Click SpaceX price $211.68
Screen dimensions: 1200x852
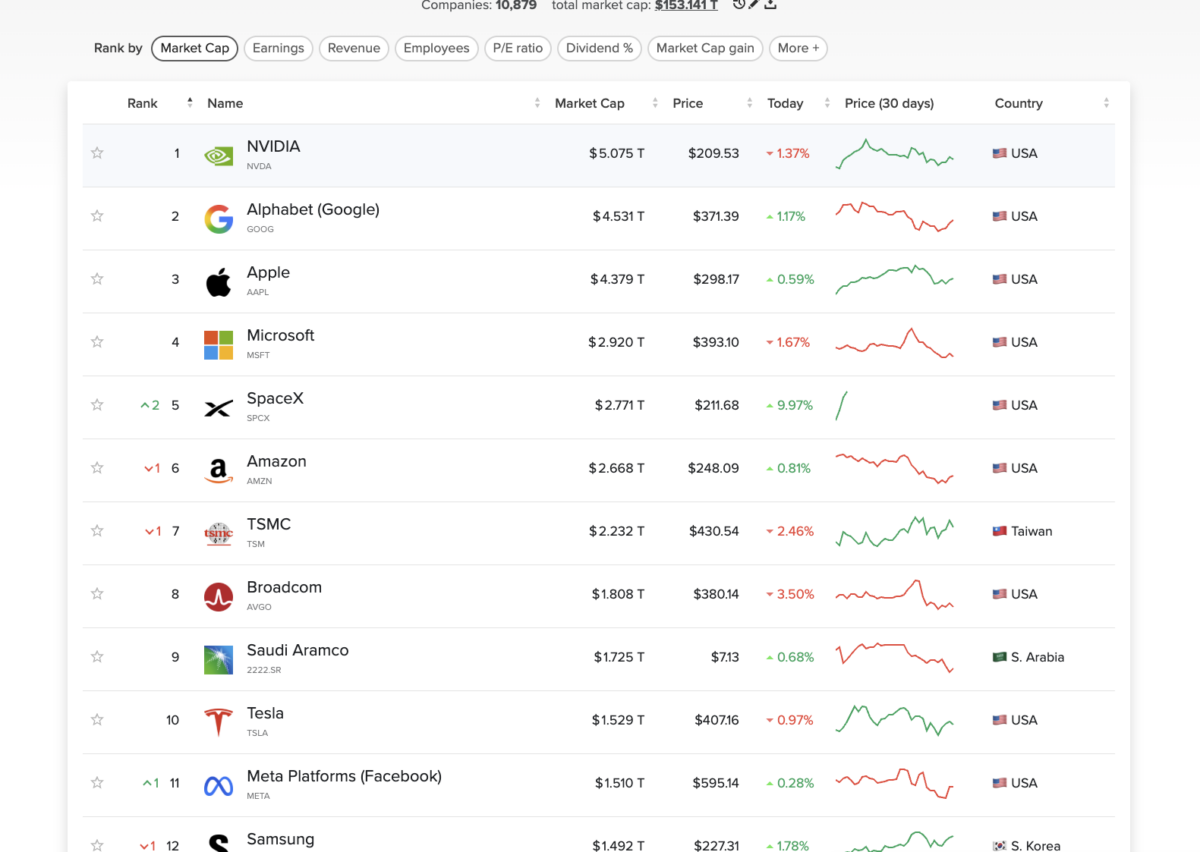tap(717, 405)
